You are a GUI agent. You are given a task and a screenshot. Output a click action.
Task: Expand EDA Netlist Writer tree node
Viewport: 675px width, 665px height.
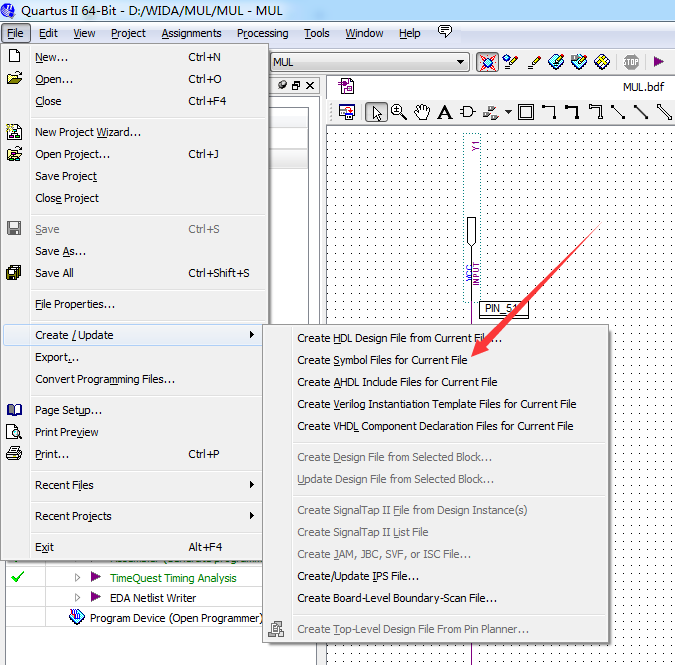click(x=77, y=597)
